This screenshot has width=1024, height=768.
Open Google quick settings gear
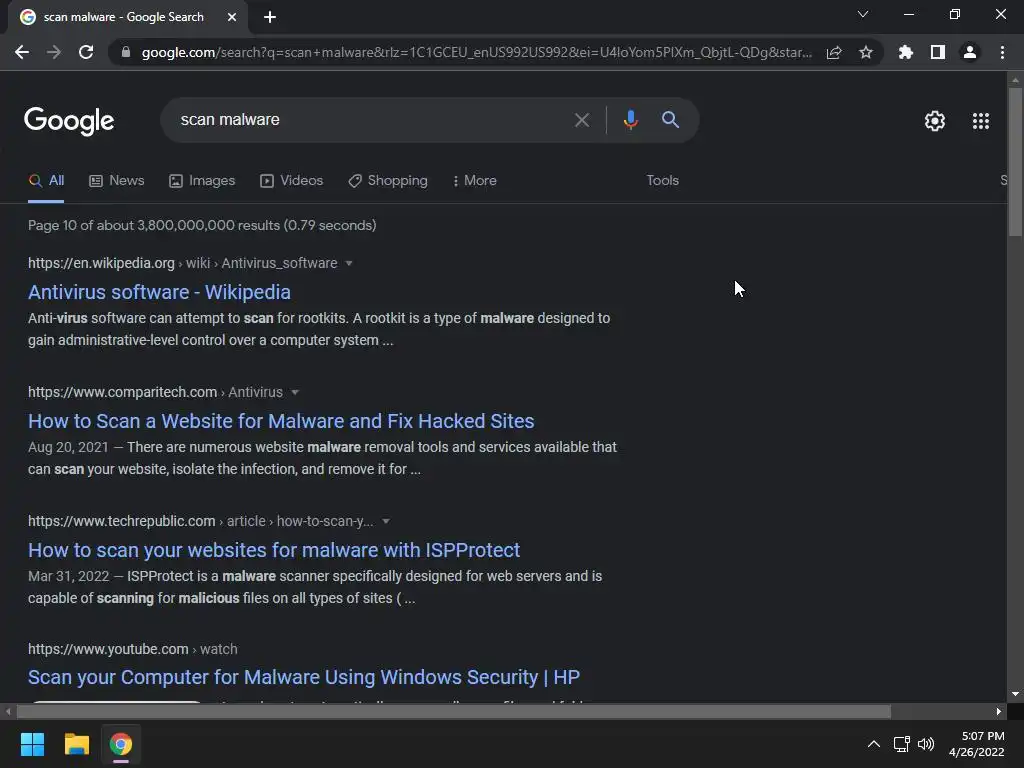pos(935,121)
